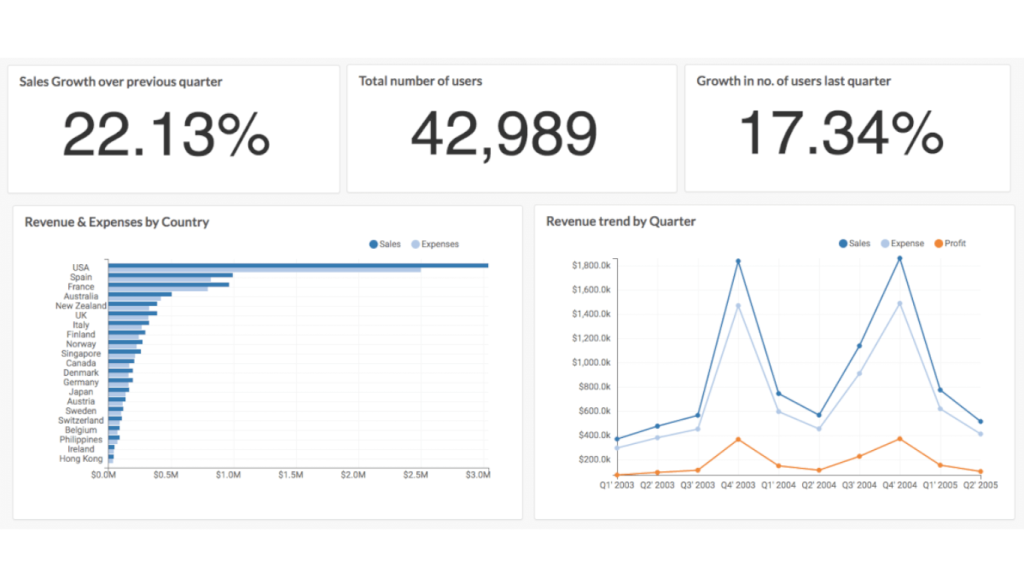Select the Spain Sales bar
The height and width of the screenshot is (576, 1024).
(x=170, y=275)
